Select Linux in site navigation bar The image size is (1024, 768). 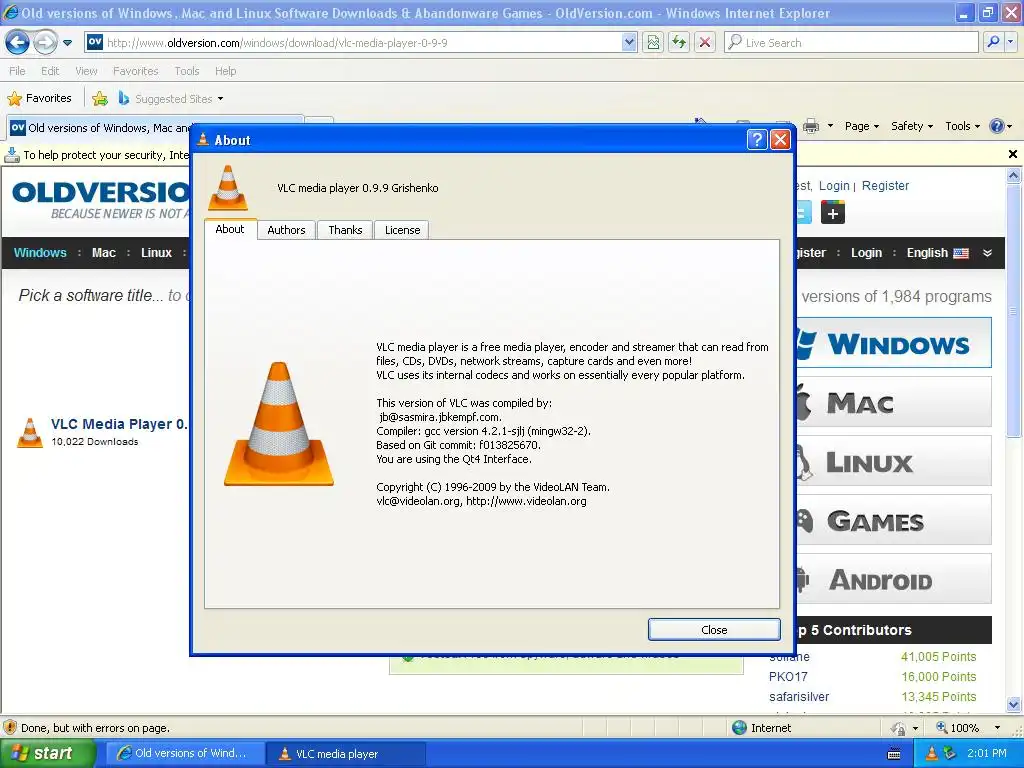156,253
